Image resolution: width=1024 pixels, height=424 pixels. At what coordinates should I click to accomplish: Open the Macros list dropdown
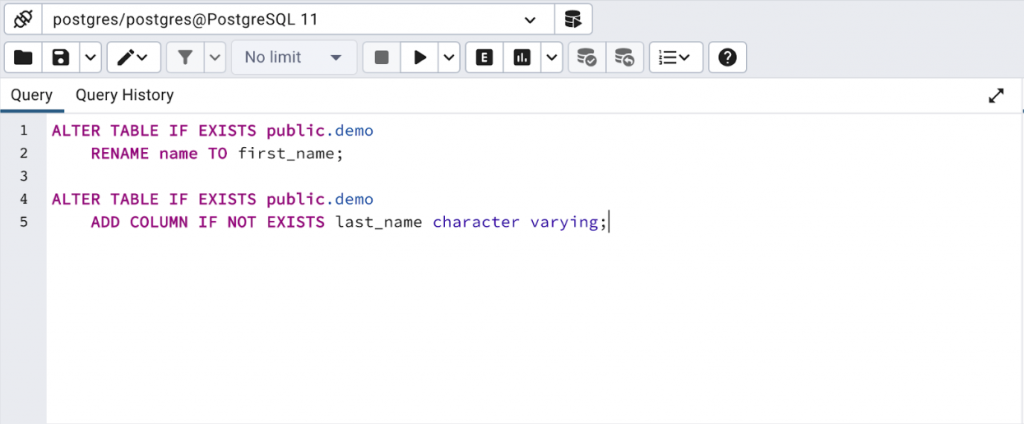click(x=676, y=58)
